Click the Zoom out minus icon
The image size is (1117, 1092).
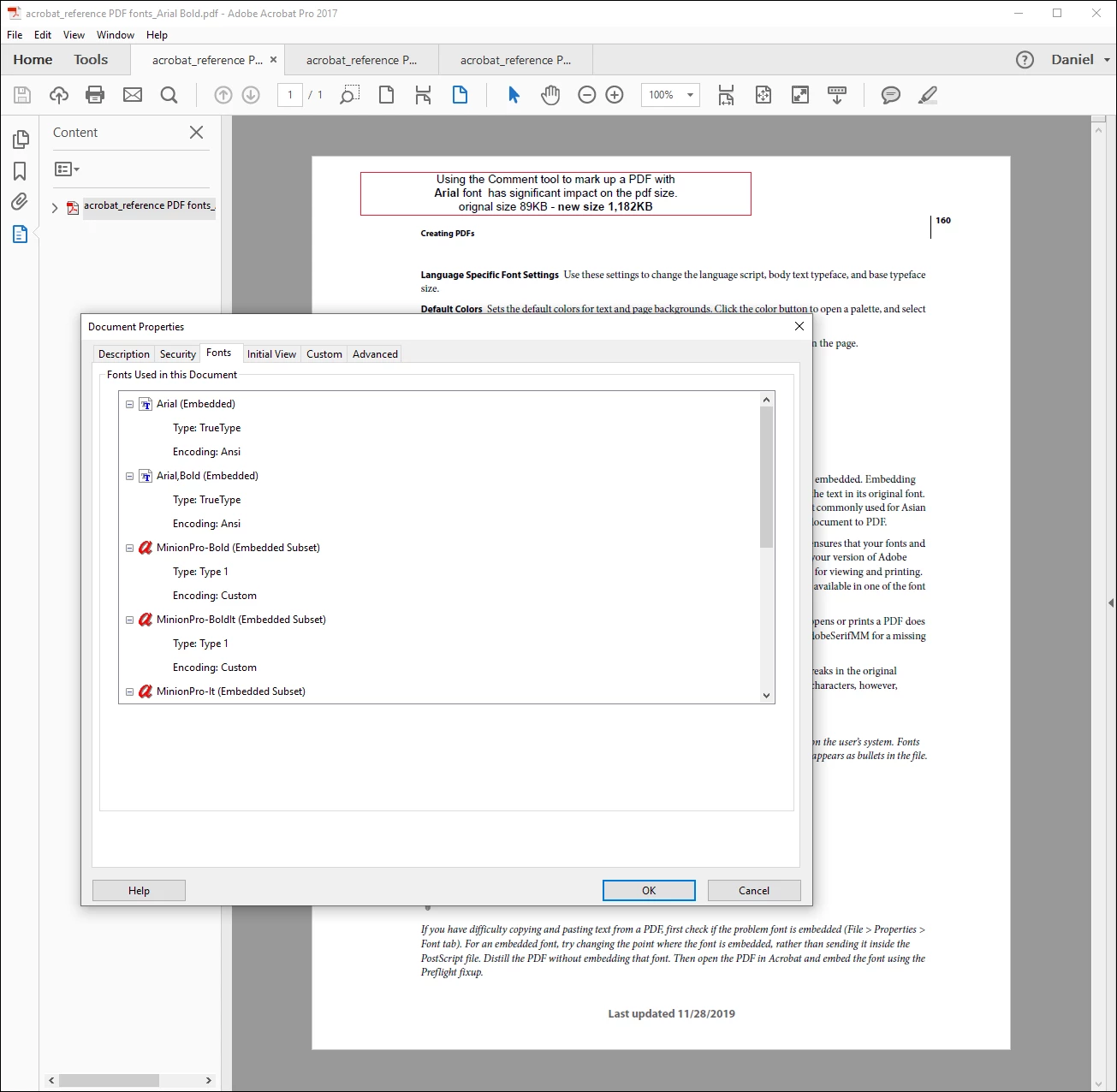pos(587,95)
